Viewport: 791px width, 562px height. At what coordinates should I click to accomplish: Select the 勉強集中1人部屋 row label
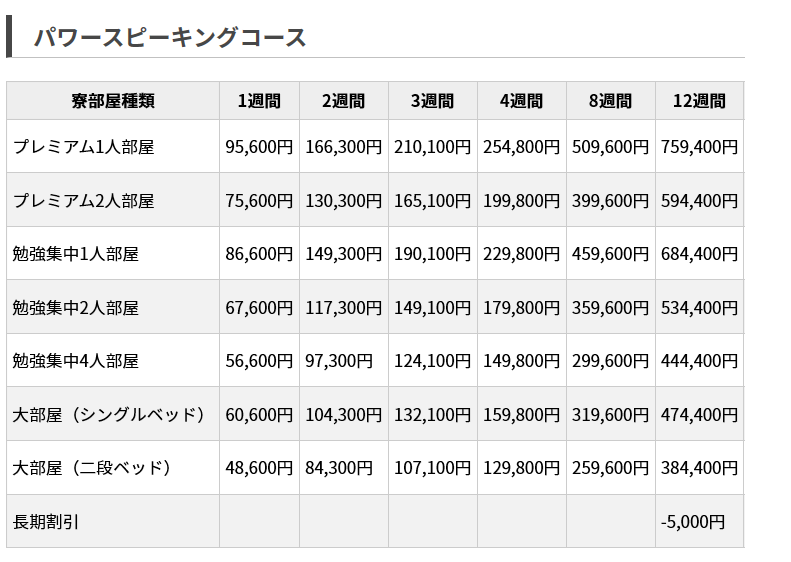point(76,254)
